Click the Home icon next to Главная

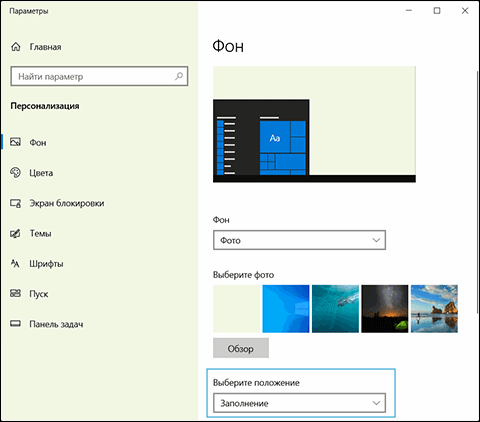coord(16,47)
